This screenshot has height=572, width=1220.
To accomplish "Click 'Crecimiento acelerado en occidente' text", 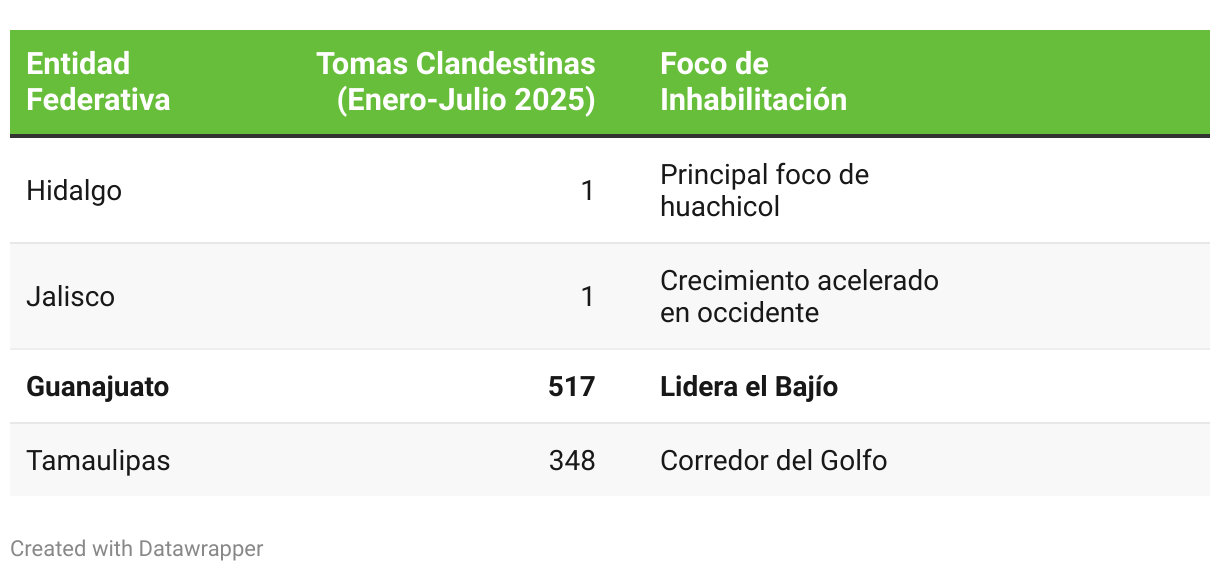I will click(x=799, y=297).
